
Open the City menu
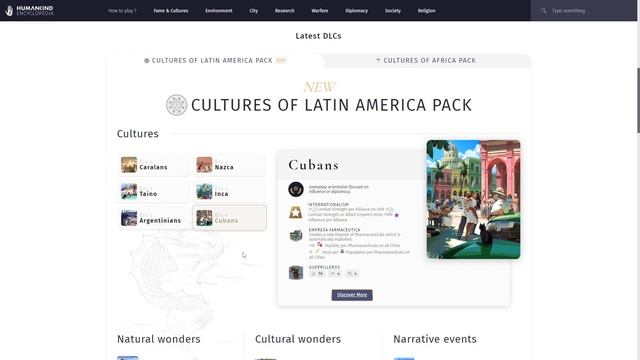[x=253, y=11]
